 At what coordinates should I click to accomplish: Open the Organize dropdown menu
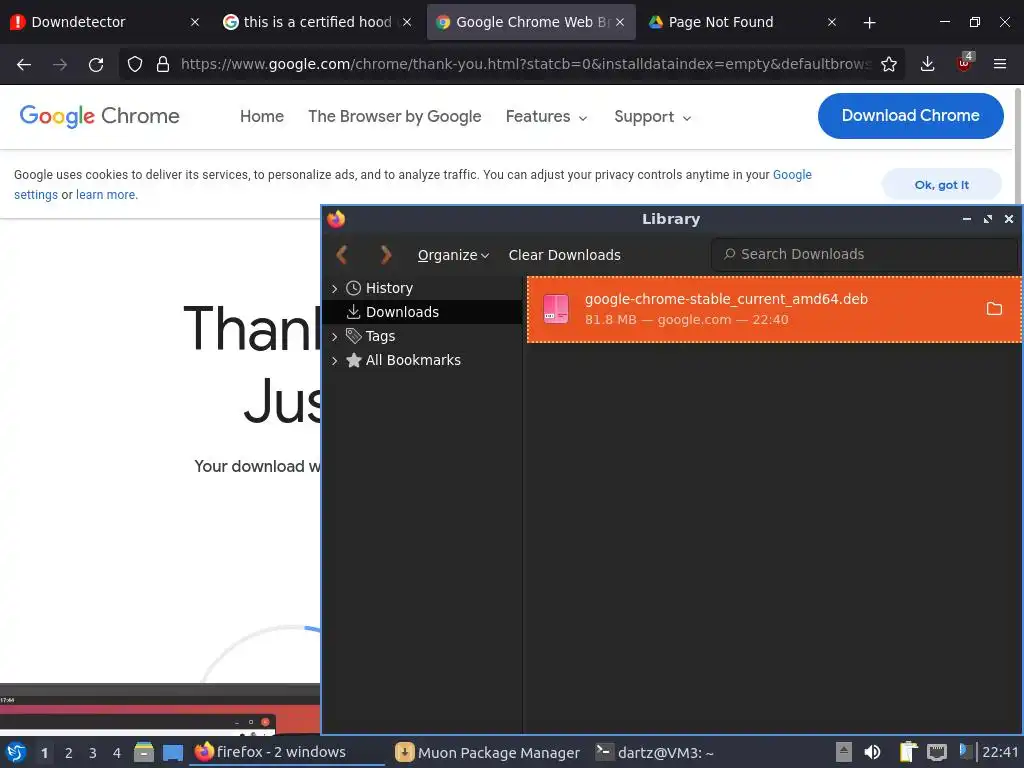point(453,255)
